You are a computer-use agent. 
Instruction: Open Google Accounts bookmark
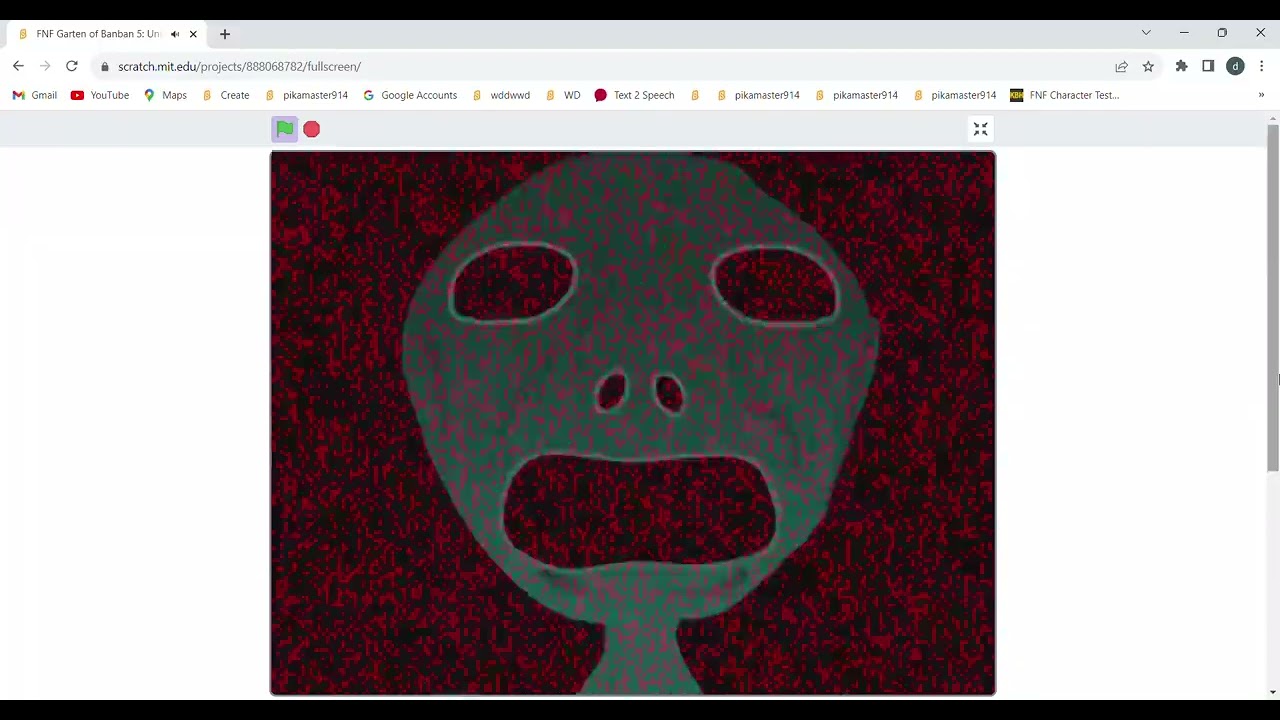pos(410,95)
